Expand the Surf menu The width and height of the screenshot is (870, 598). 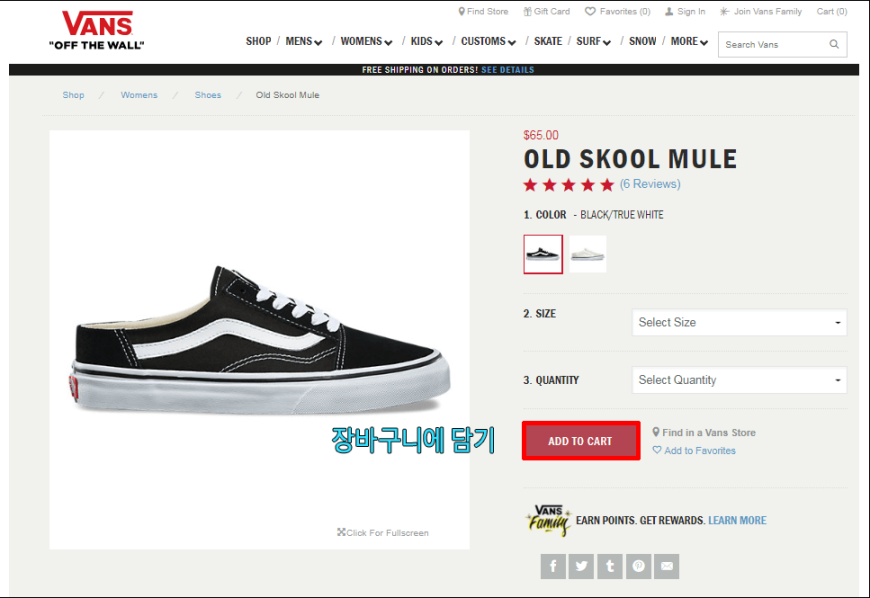[x=593, y=41]
